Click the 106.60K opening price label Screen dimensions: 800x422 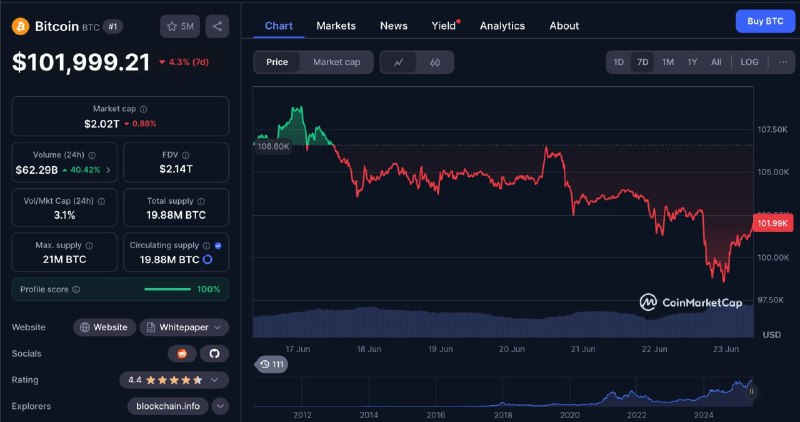[273, 146]
